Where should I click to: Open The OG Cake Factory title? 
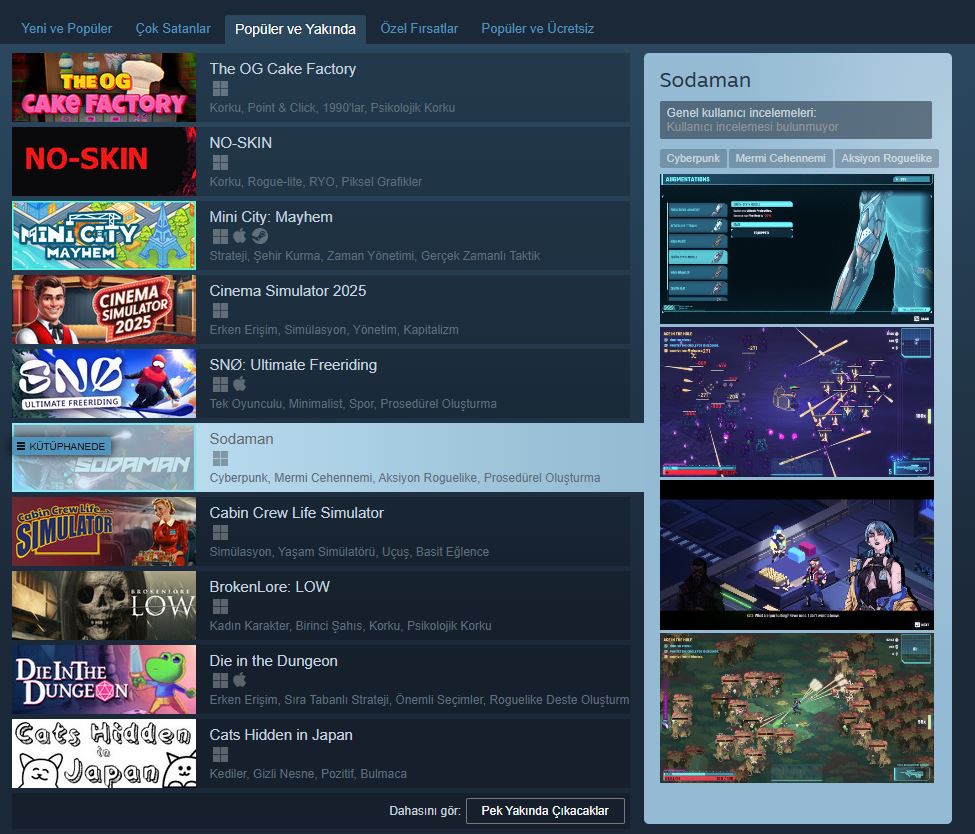click(x=283, y=68)
